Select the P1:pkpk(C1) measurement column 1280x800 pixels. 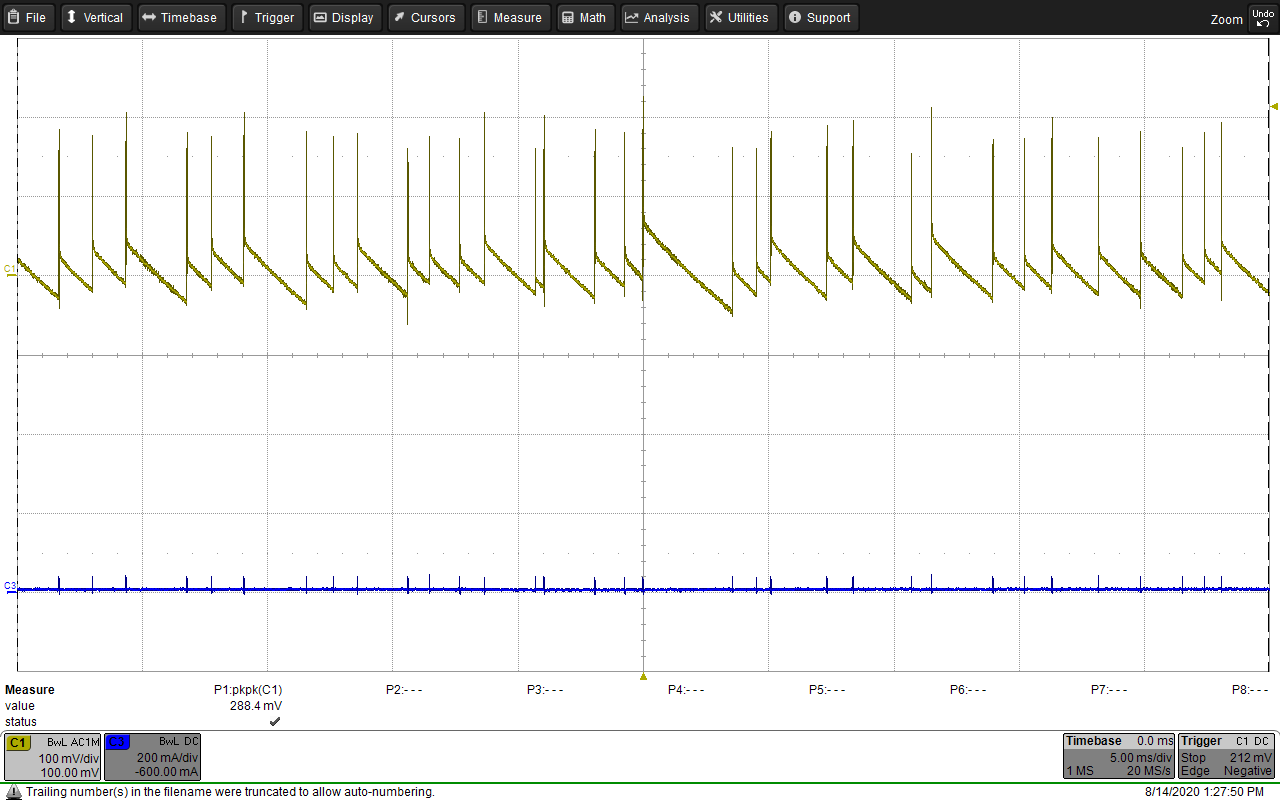pos(248,690)
